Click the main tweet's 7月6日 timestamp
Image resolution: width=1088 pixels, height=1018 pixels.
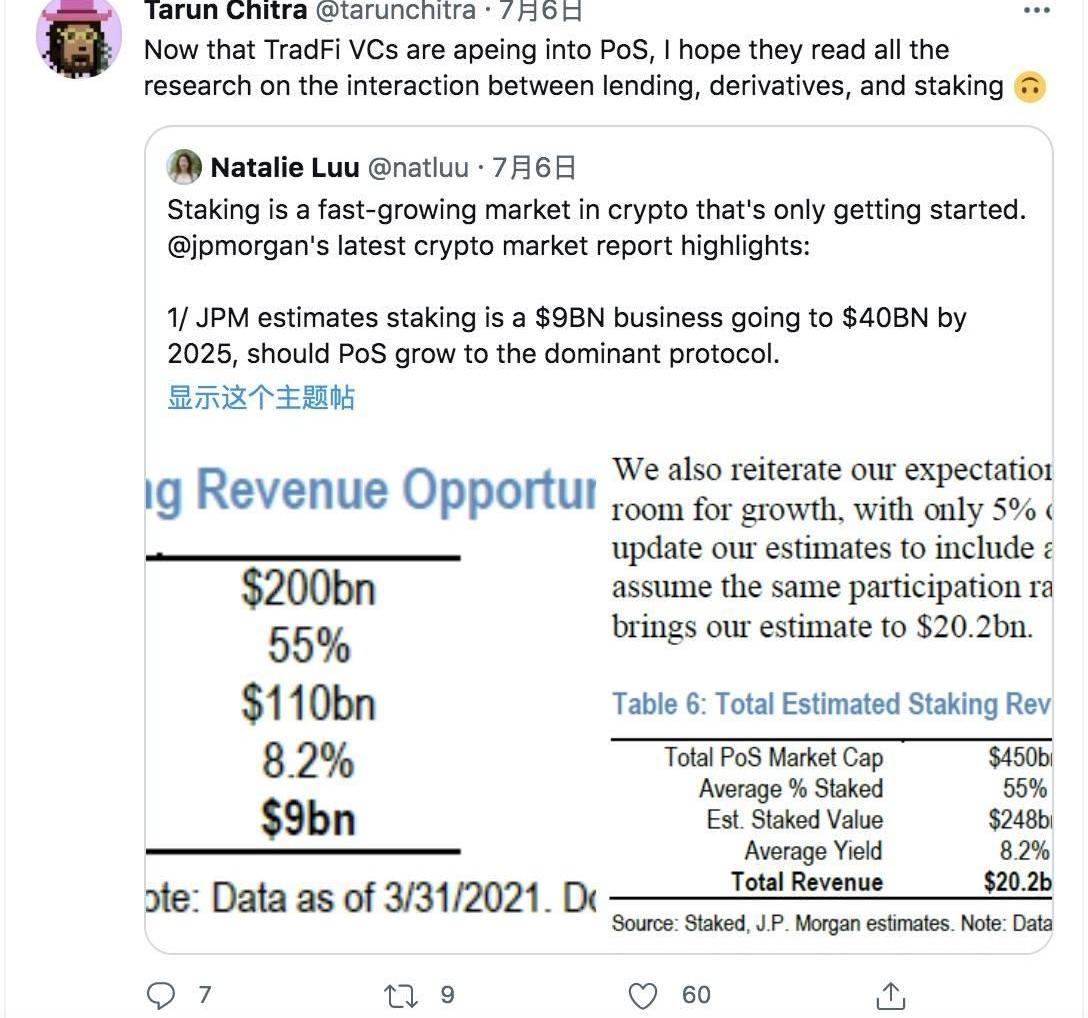coord(541,11)
